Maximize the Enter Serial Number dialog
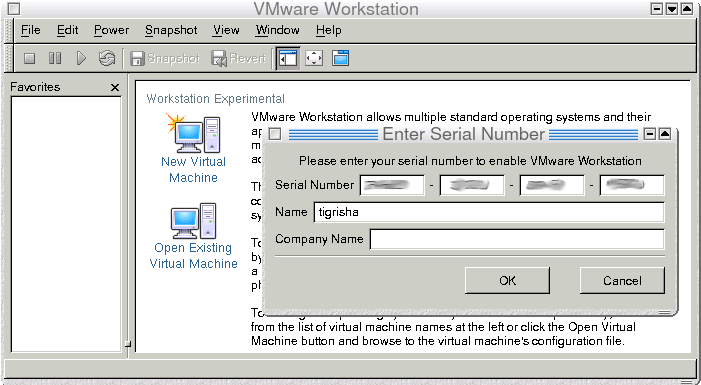Viewport: 701px width, 385px height. [665, 134]
